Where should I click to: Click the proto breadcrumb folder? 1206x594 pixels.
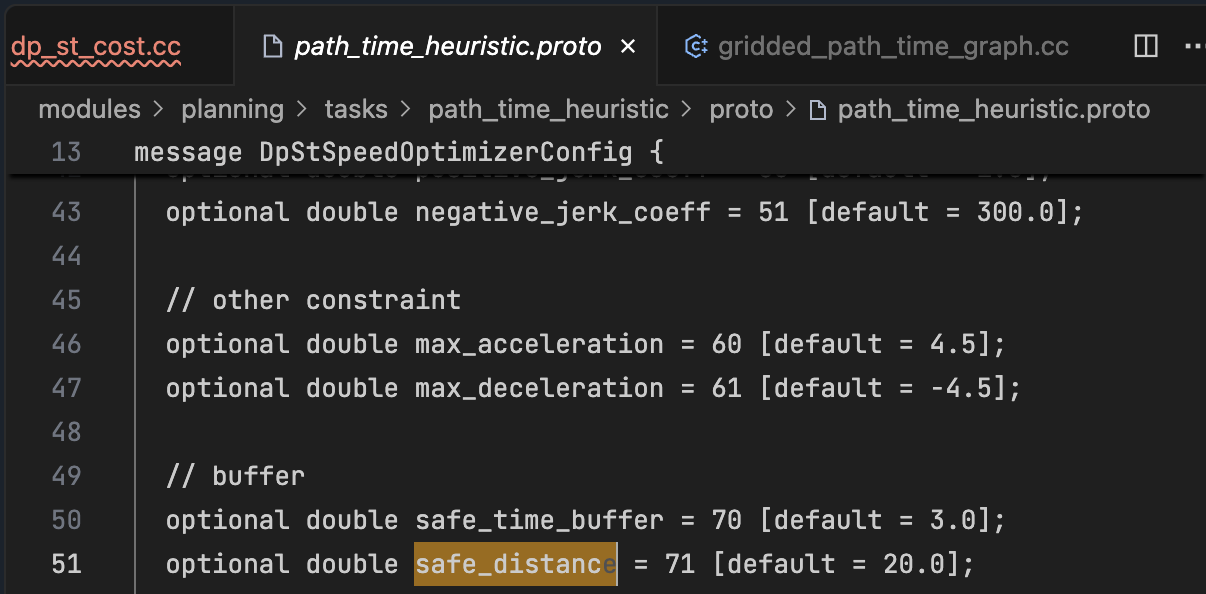pos(741,109)
